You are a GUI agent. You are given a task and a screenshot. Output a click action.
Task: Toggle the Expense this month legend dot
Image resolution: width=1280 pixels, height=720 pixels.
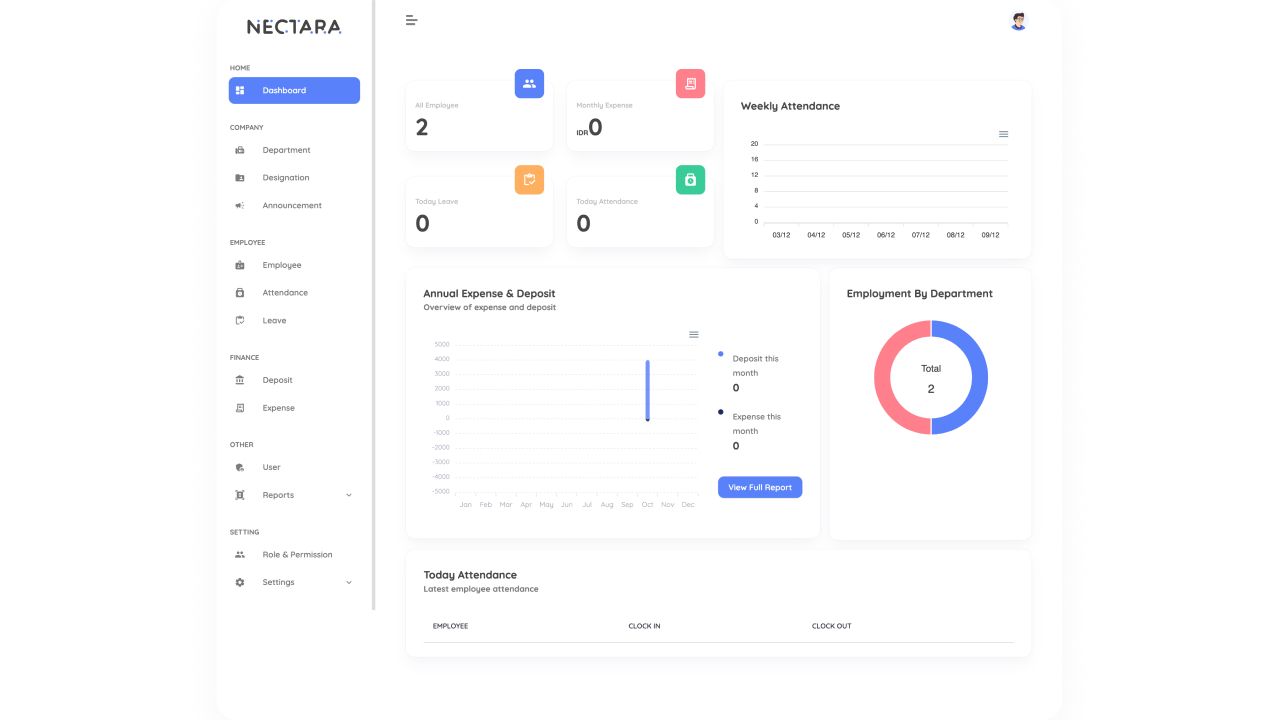pyautogui.click(x=721, y=412)
